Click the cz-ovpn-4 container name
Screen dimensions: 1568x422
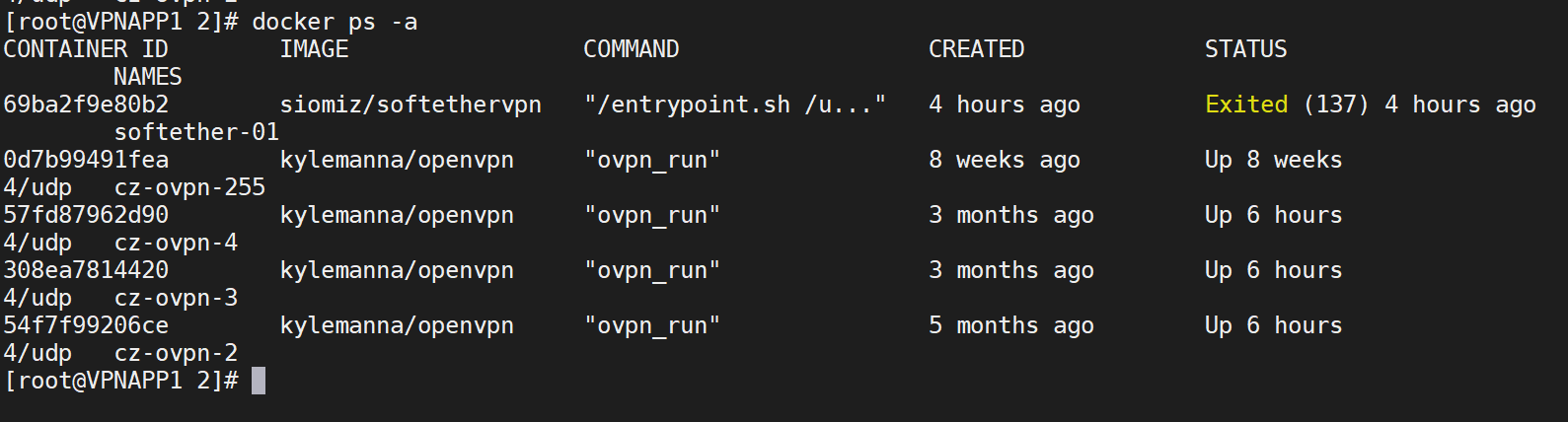(x=176, y=243)
